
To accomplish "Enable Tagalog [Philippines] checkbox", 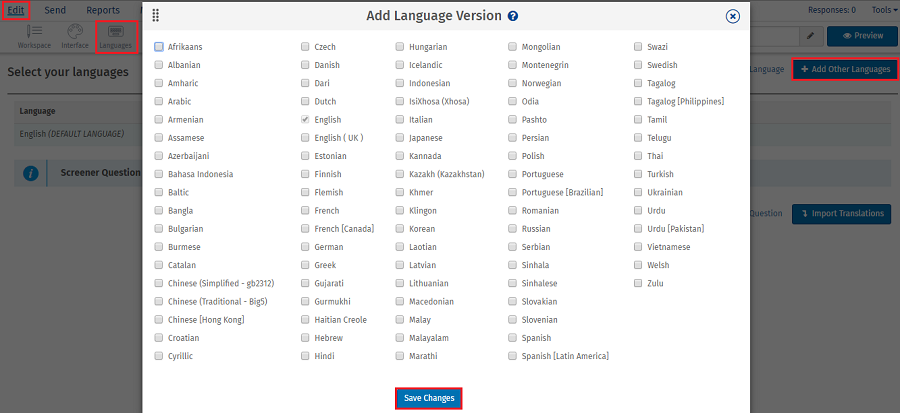I will (x=638, y=102).
